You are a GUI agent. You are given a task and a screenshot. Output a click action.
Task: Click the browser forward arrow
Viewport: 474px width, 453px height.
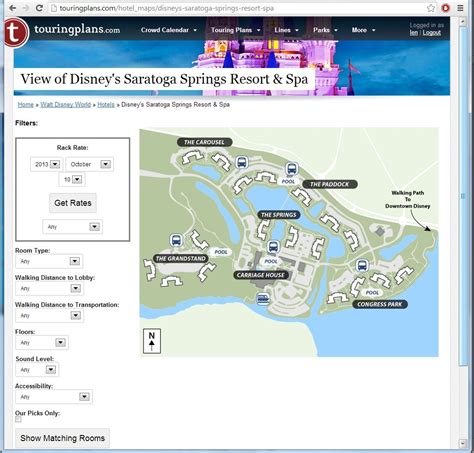[x=26, y=8]
